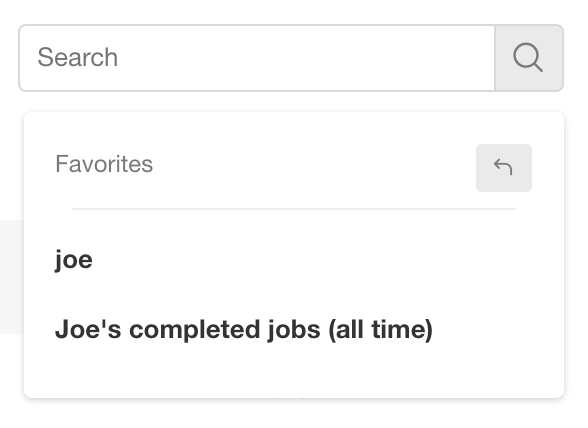The width and height of the screenshot is (588, 428).
Task: Click the gray button at the search box's right end
Action: 529,58
